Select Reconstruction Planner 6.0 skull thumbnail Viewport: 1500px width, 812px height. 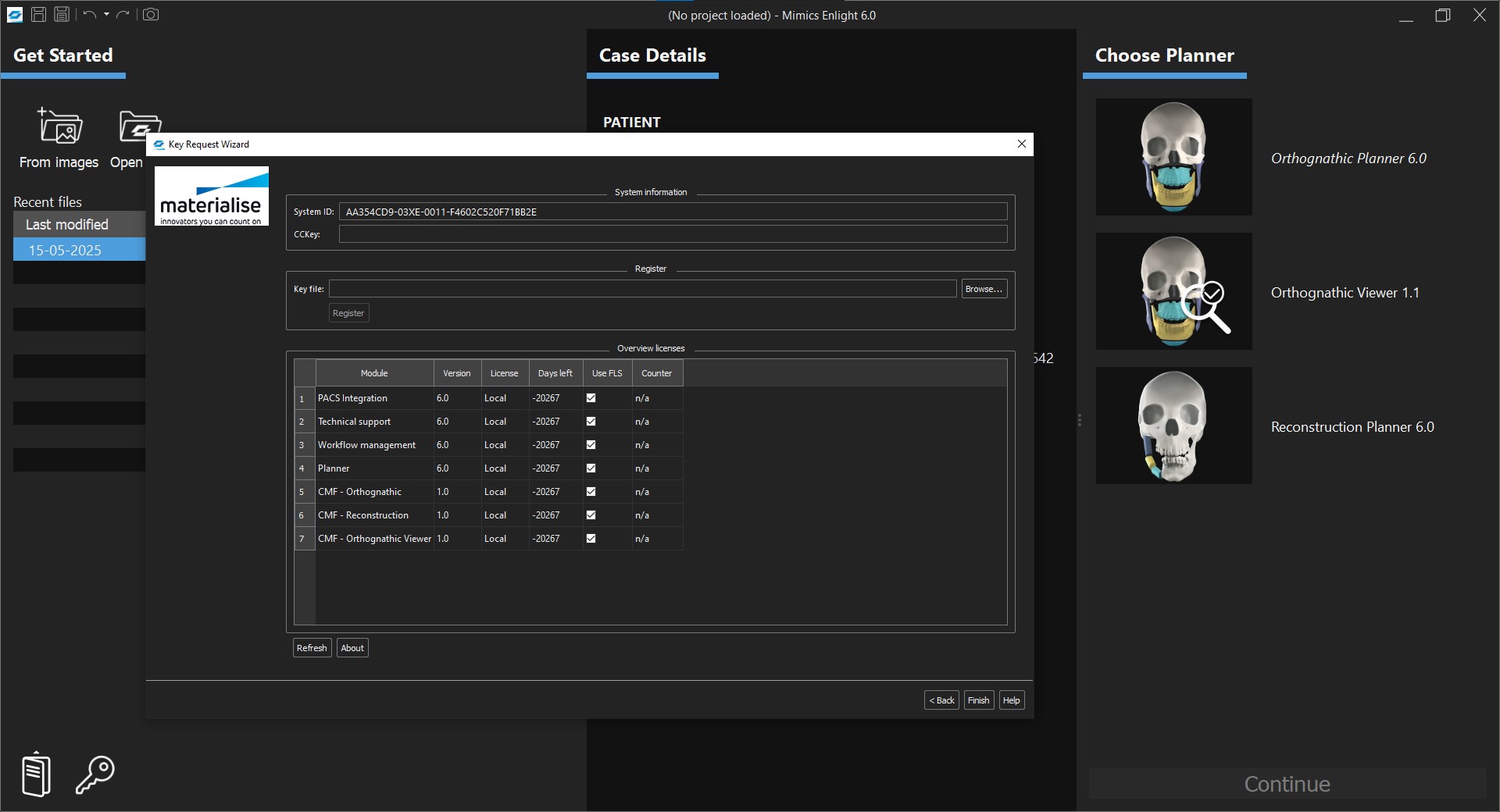pyautogui.click(x=1173, y=426)
